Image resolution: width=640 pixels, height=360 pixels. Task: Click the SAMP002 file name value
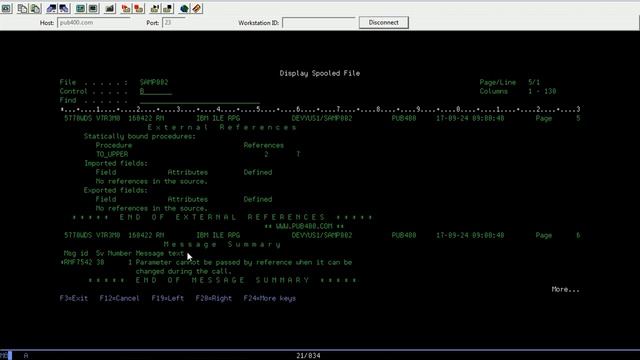pyautogui.click(x=154, y=82)
